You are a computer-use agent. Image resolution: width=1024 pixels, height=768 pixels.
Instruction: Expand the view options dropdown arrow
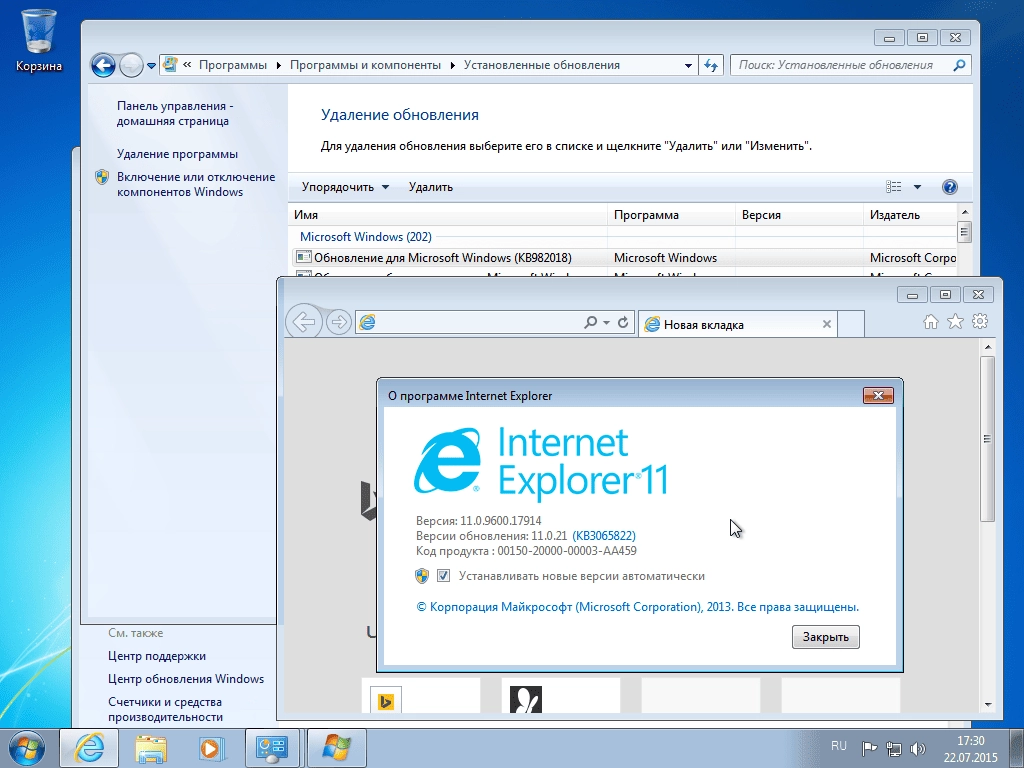[917, 187]
